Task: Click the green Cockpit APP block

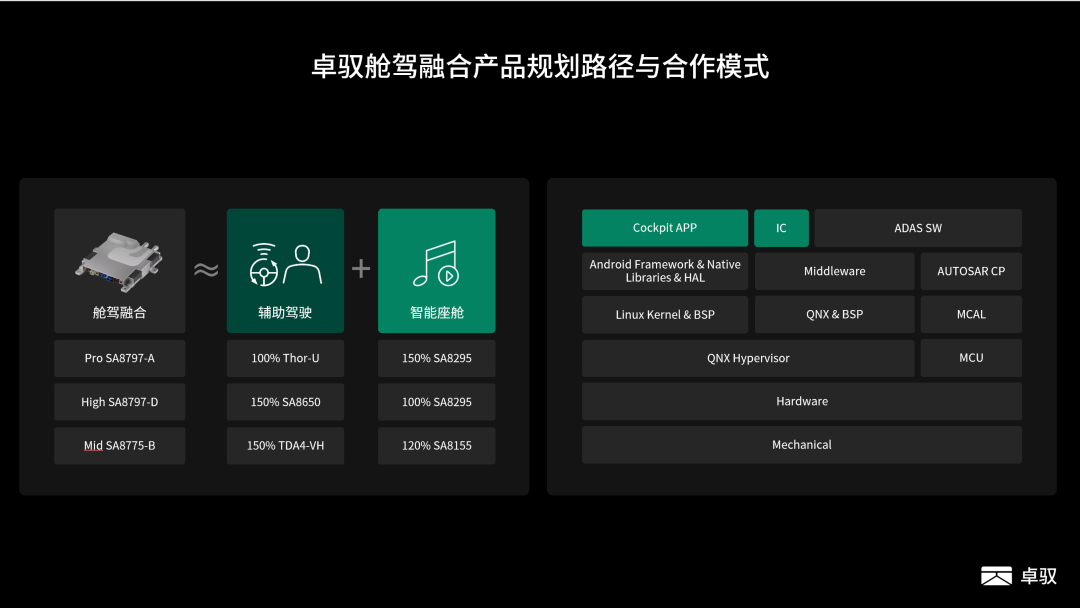Action: tap(665, 228)
